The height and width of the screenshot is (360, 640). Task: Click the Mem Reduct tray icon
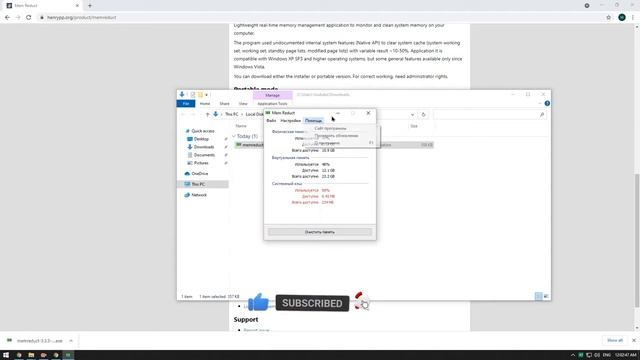[x=580, y=355]
